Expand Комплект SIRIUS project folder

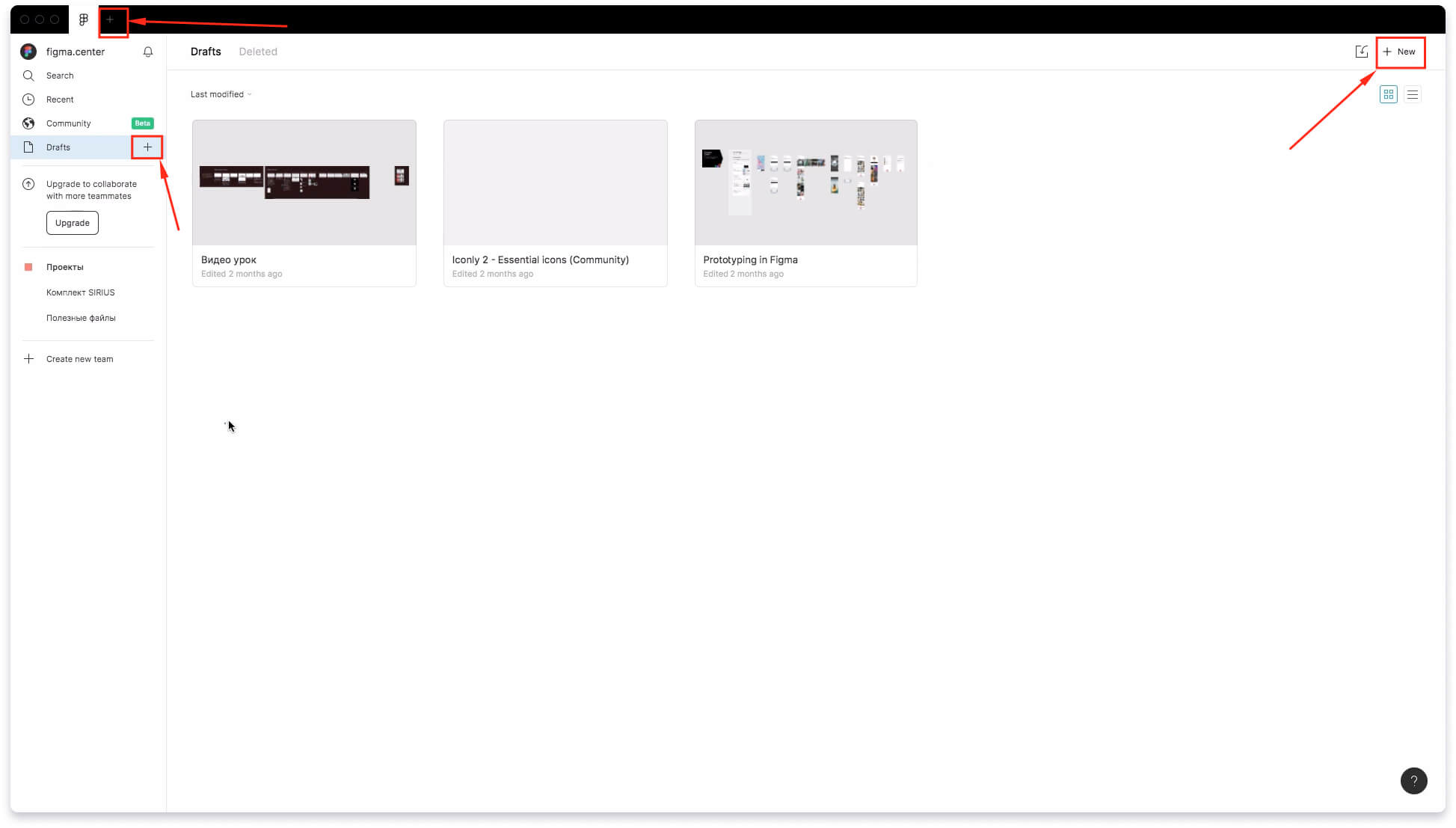click(80, 292)
